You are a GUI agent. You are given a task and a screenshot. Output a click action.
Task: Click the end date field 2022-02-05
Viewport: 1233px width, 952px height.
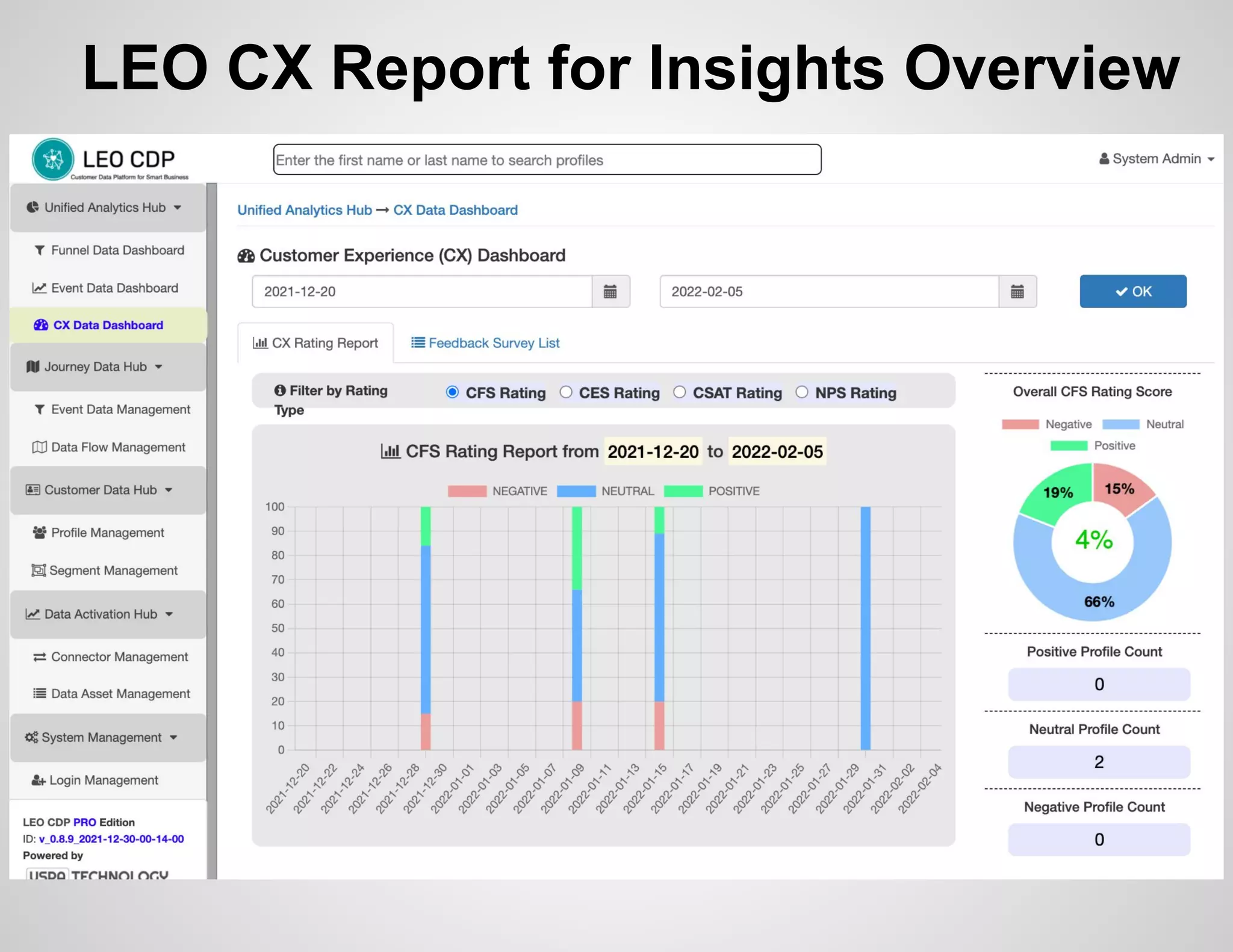pos(830,292)
